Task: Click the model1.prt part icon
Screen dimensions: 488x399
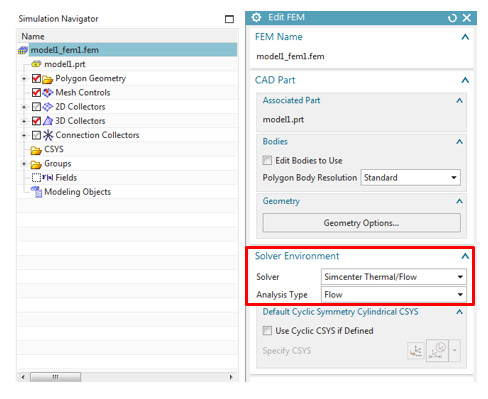Action: pyautogui.click(x=36, y=64)
